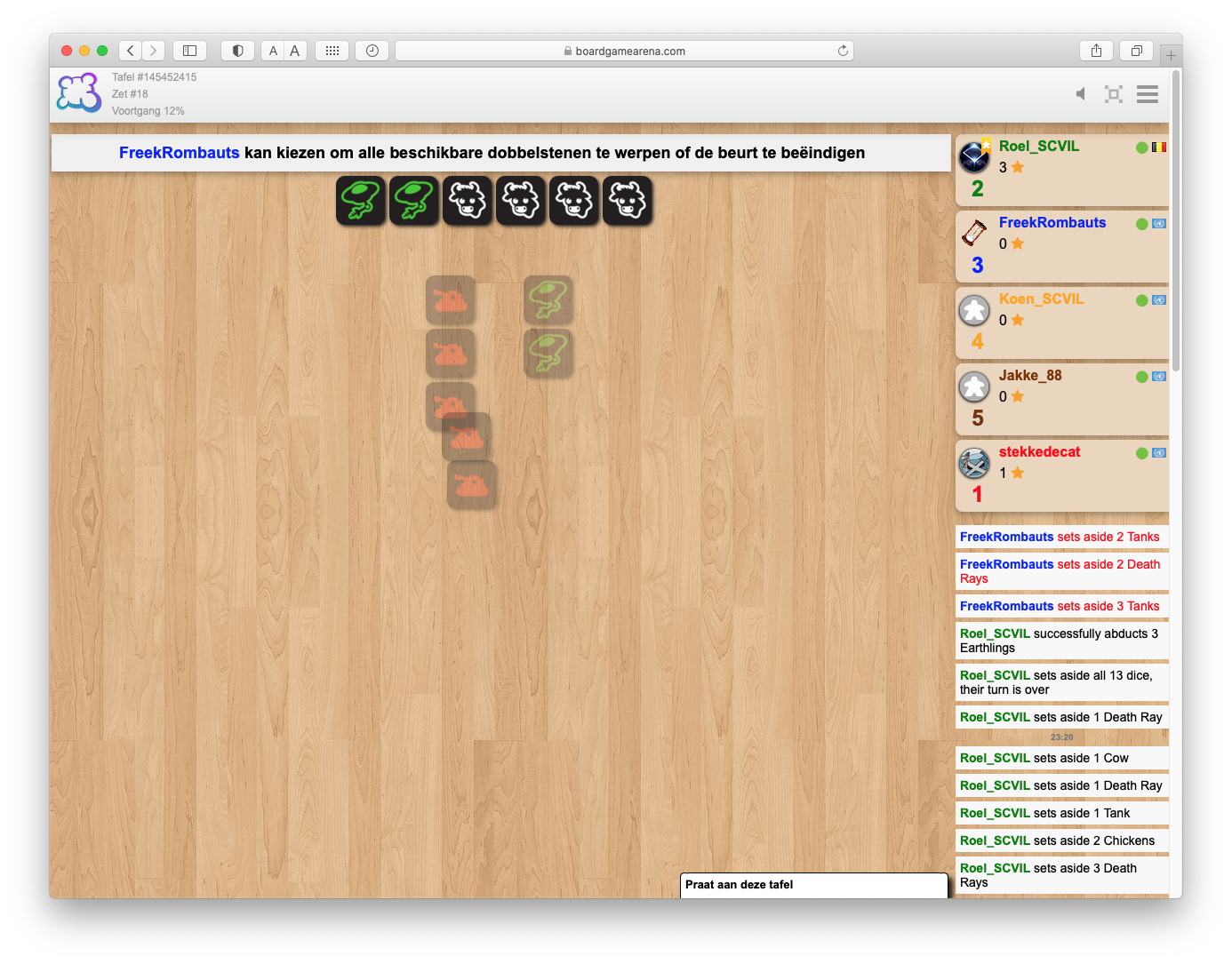The width and height of the screenshot is (1232, 964).
Task: Select the second cow die
Action: (521, 200)
